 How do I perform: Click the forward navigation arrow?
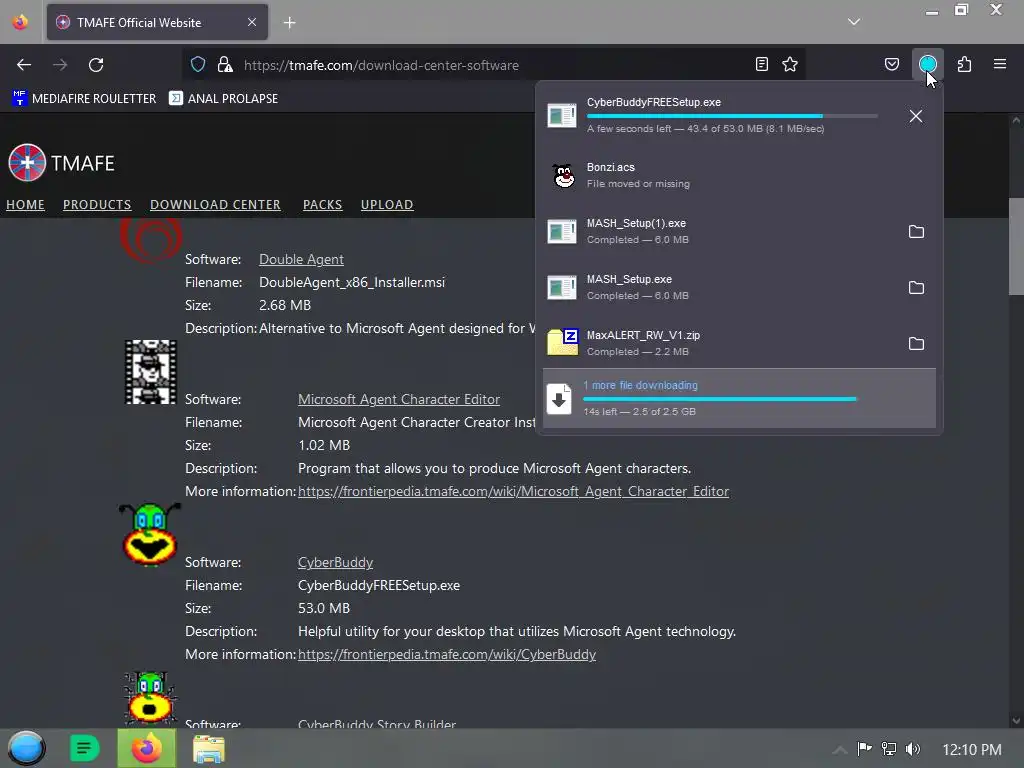[x=59, y=65]
